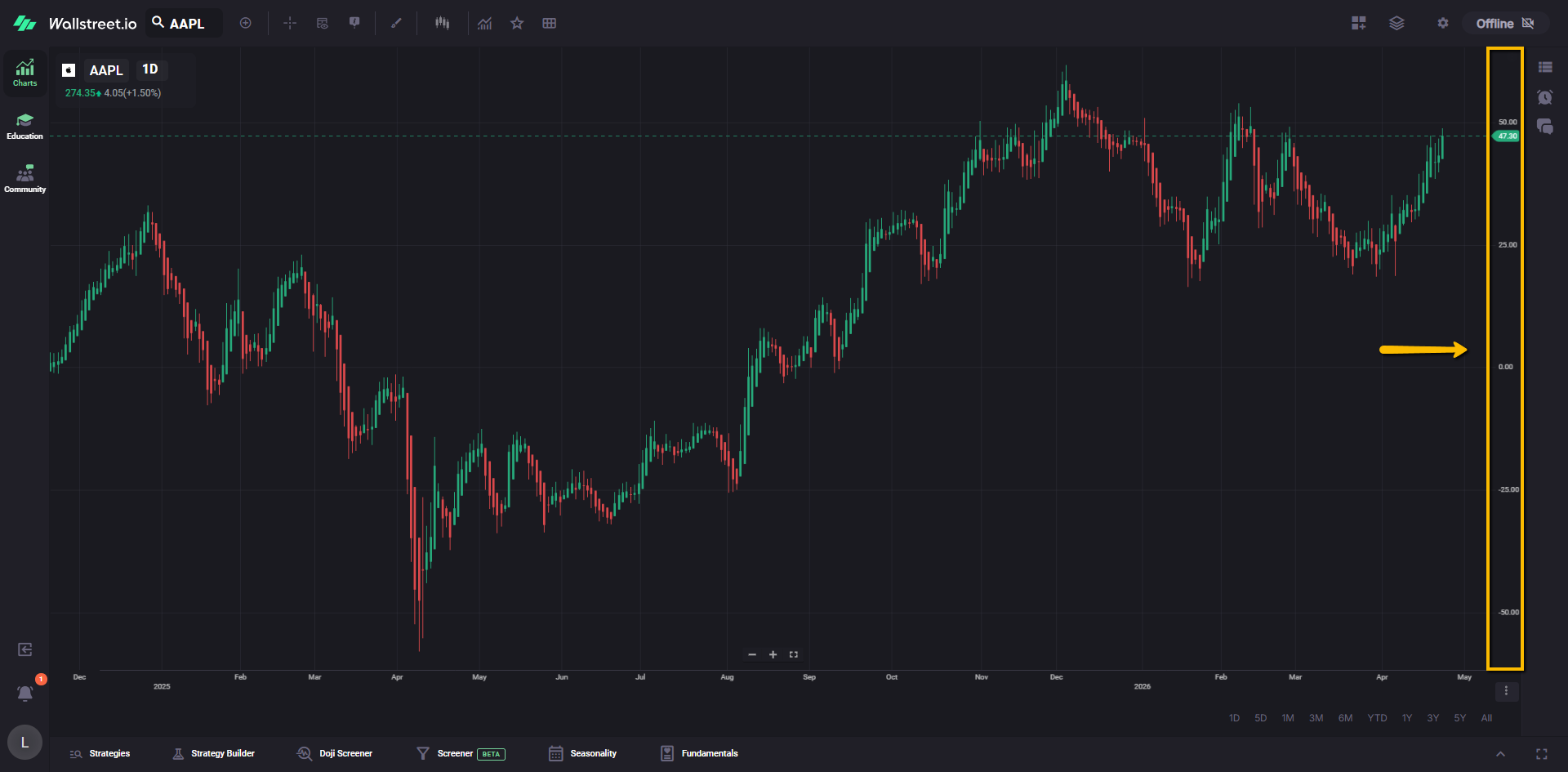Viewport: 1568px width, 772px height.
Task: Open the layers icon in top bar
Action: pos(1396,24)
